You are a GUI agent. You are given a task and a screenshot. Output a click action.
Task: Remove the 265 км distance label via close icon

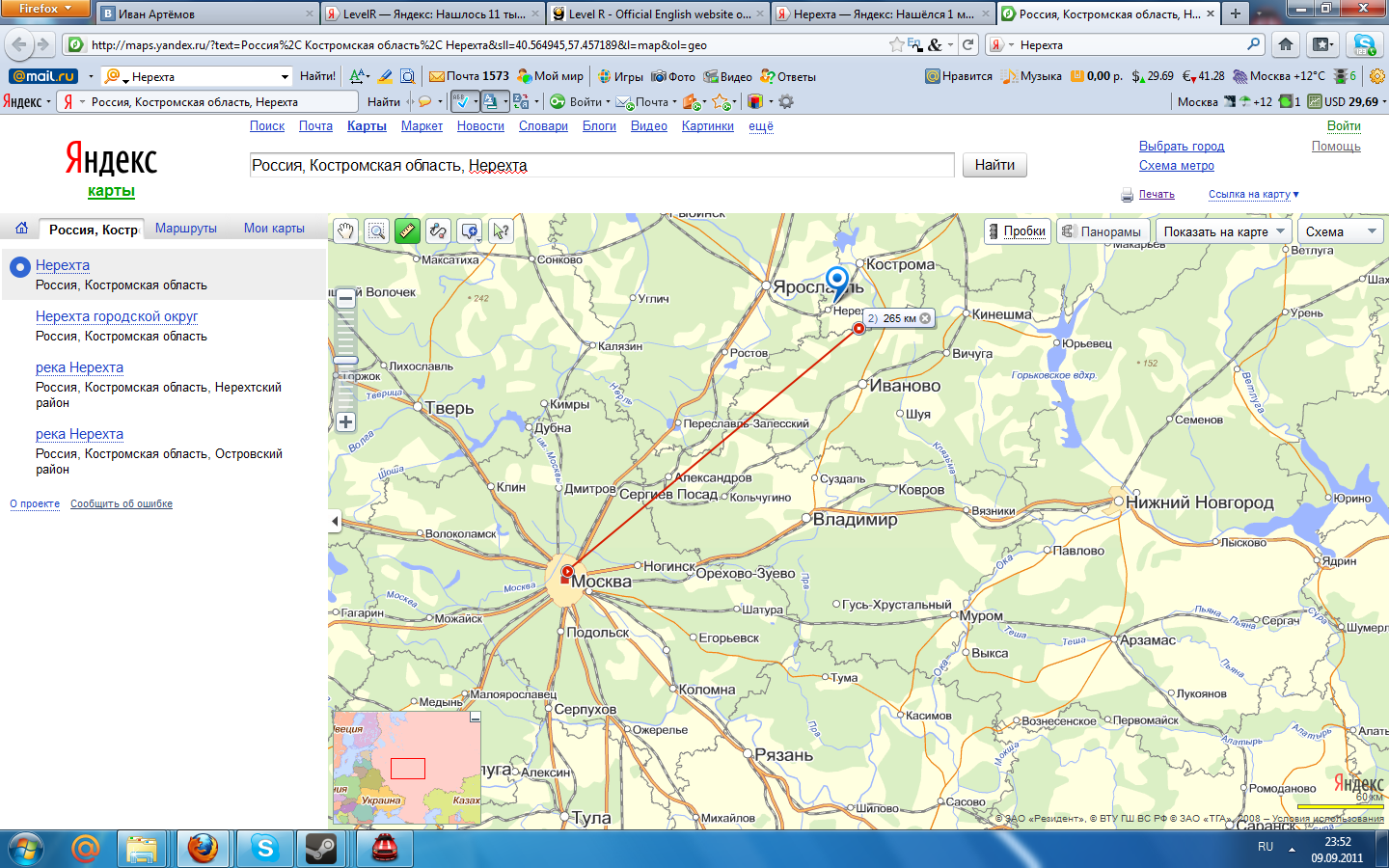click(x=925, y=318)
